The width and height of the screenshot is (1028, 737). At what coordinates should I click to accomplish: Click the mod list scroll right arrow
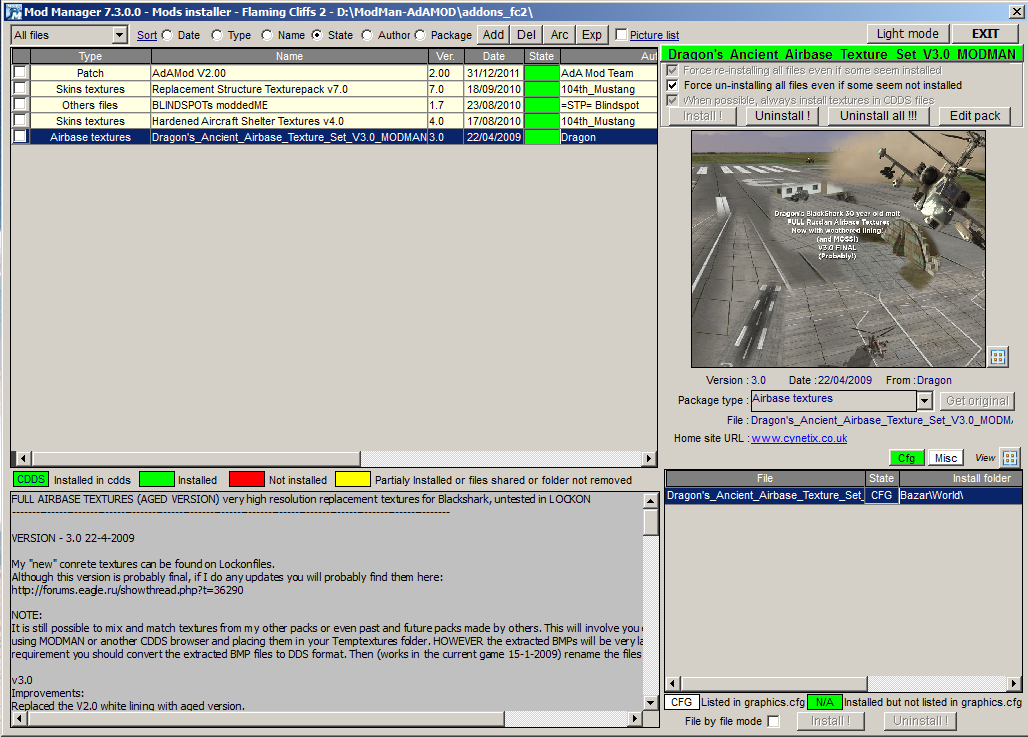pos(649,458)
